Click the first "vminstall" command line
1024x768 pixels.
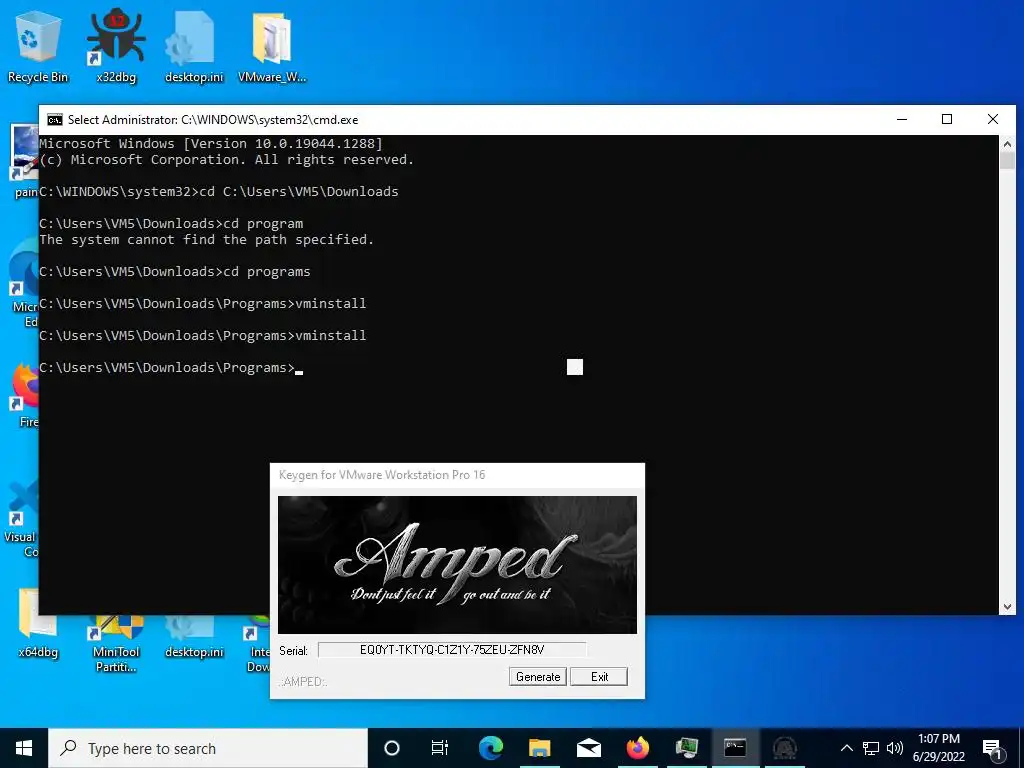pos(202,304)
